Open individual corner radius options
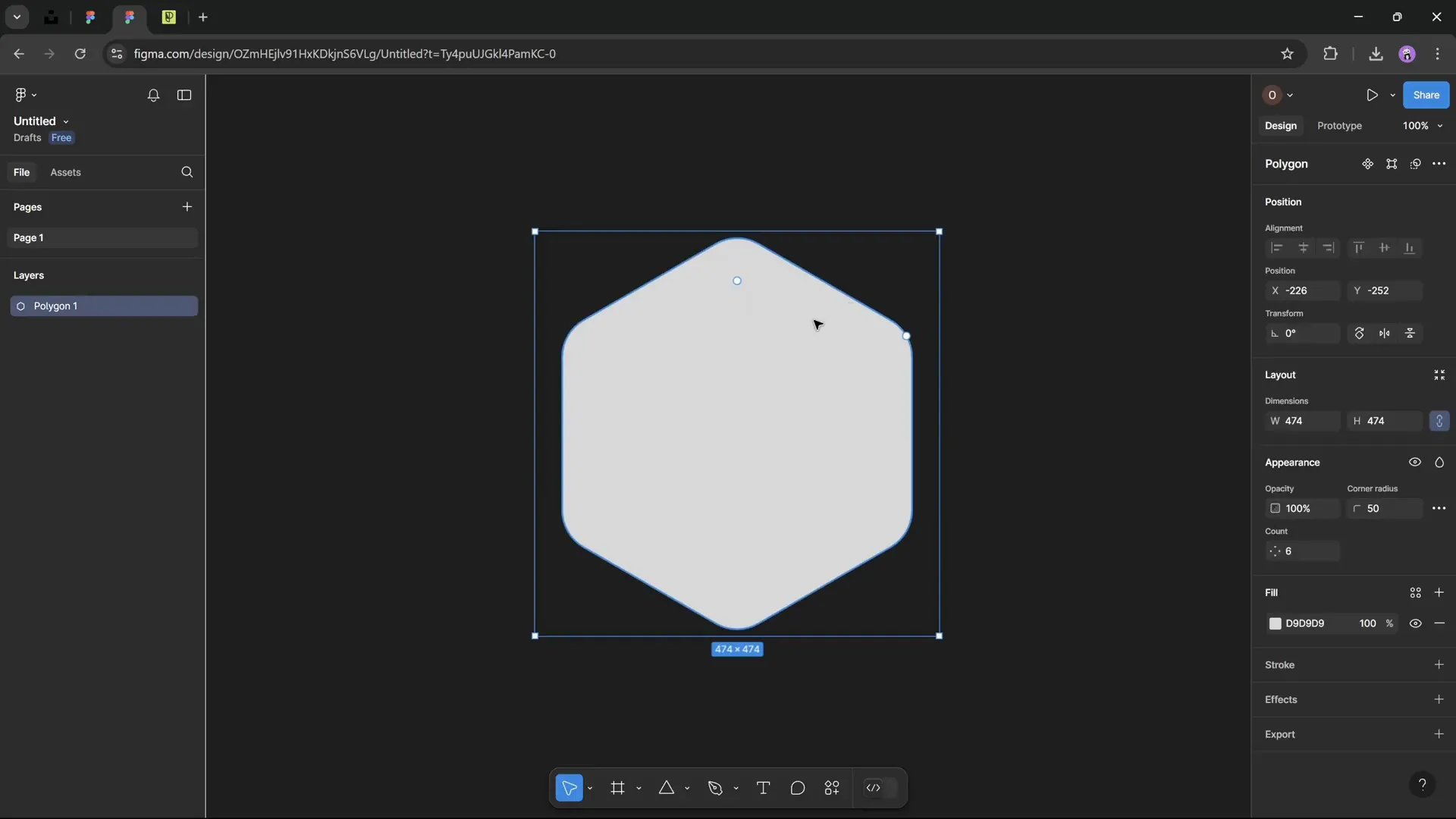The image size is (1456, 819). pyautogui.click(x=1439, y=509)
